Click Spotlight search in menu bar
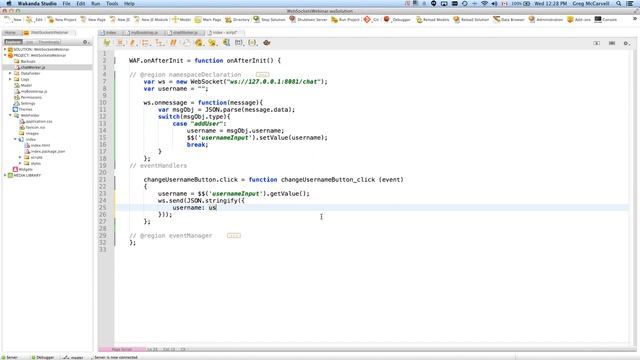The image size is (640, 360). point(619,4)
